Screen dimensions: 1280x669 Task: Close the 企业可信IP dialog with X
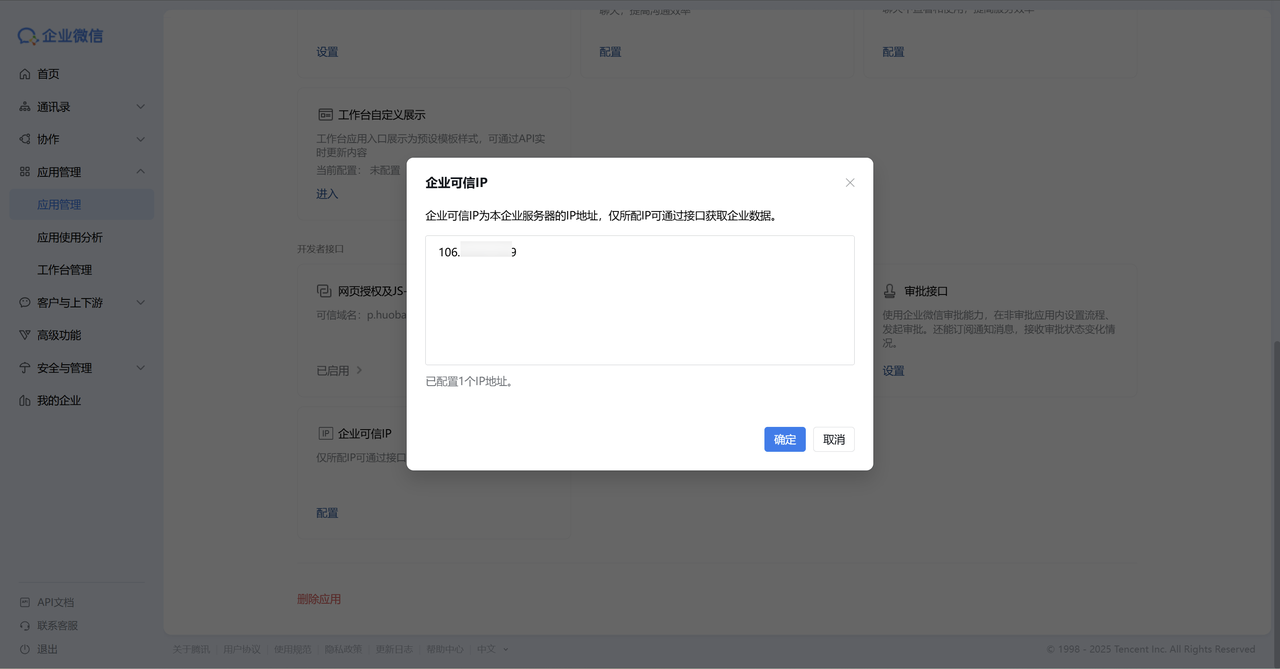click(850, 183)
